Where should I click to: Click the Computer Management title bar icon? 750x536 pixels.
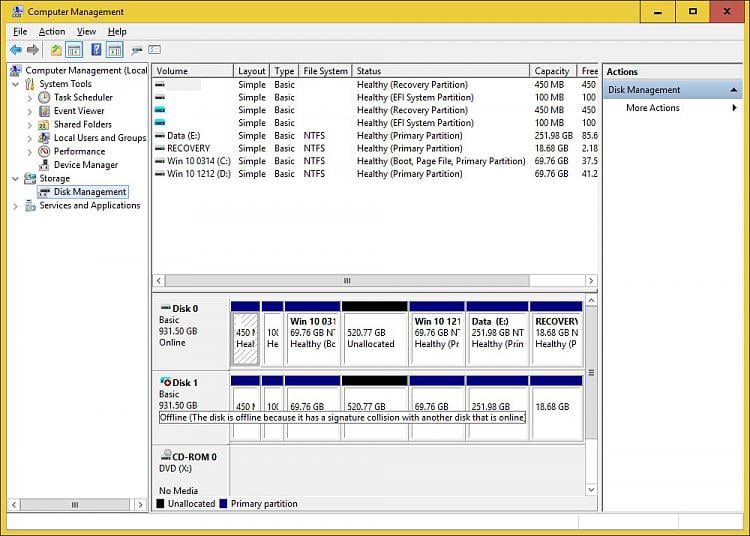coord(18,11)
